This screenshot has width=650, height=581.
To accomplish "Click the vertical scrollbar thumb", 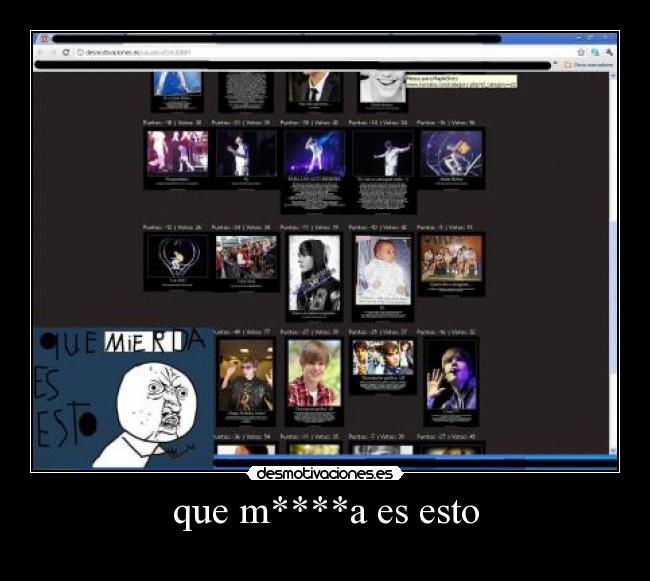I will click(613, 295).
